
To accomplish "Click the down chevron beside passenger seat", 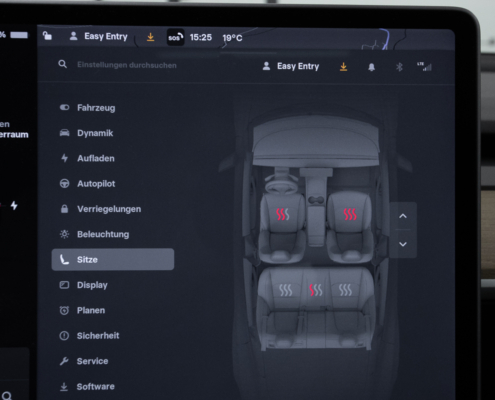I will (x=403, y=244).
